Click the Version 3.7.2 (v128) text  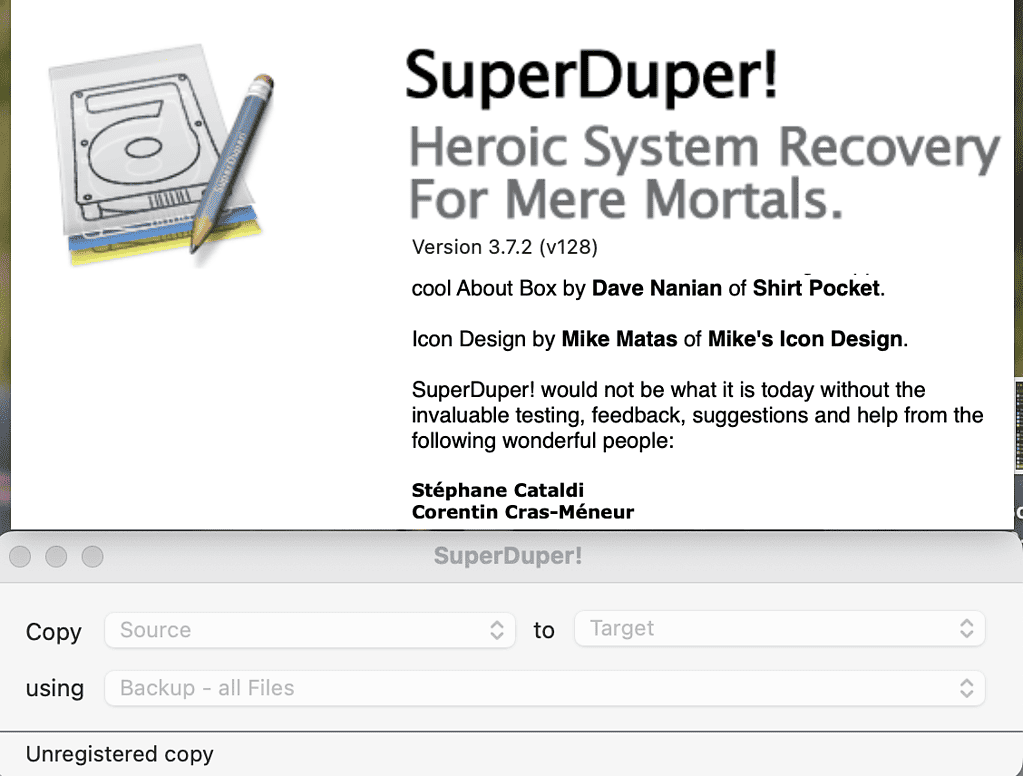click(504, 247)
